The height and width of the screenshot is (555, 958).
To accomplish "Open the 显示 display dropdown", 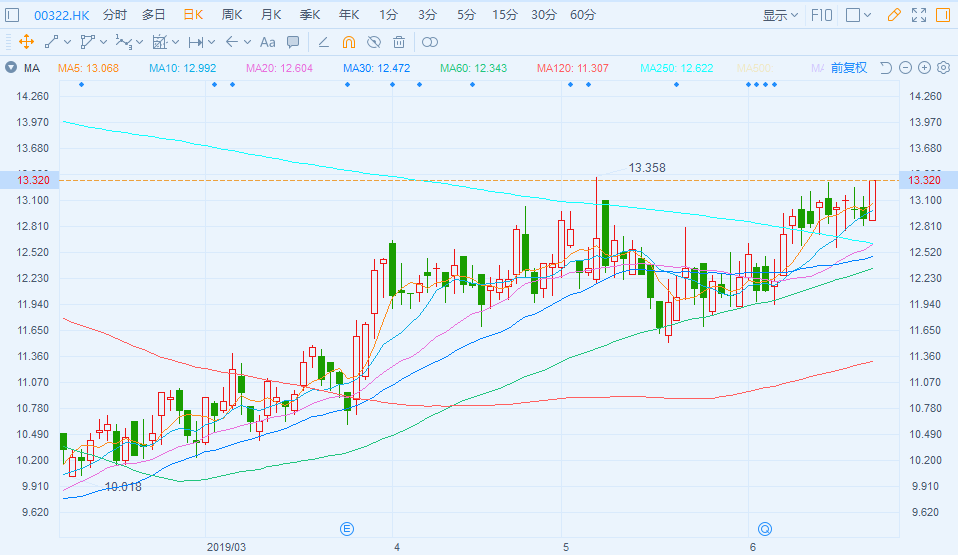I will click(x=780, y=15).
